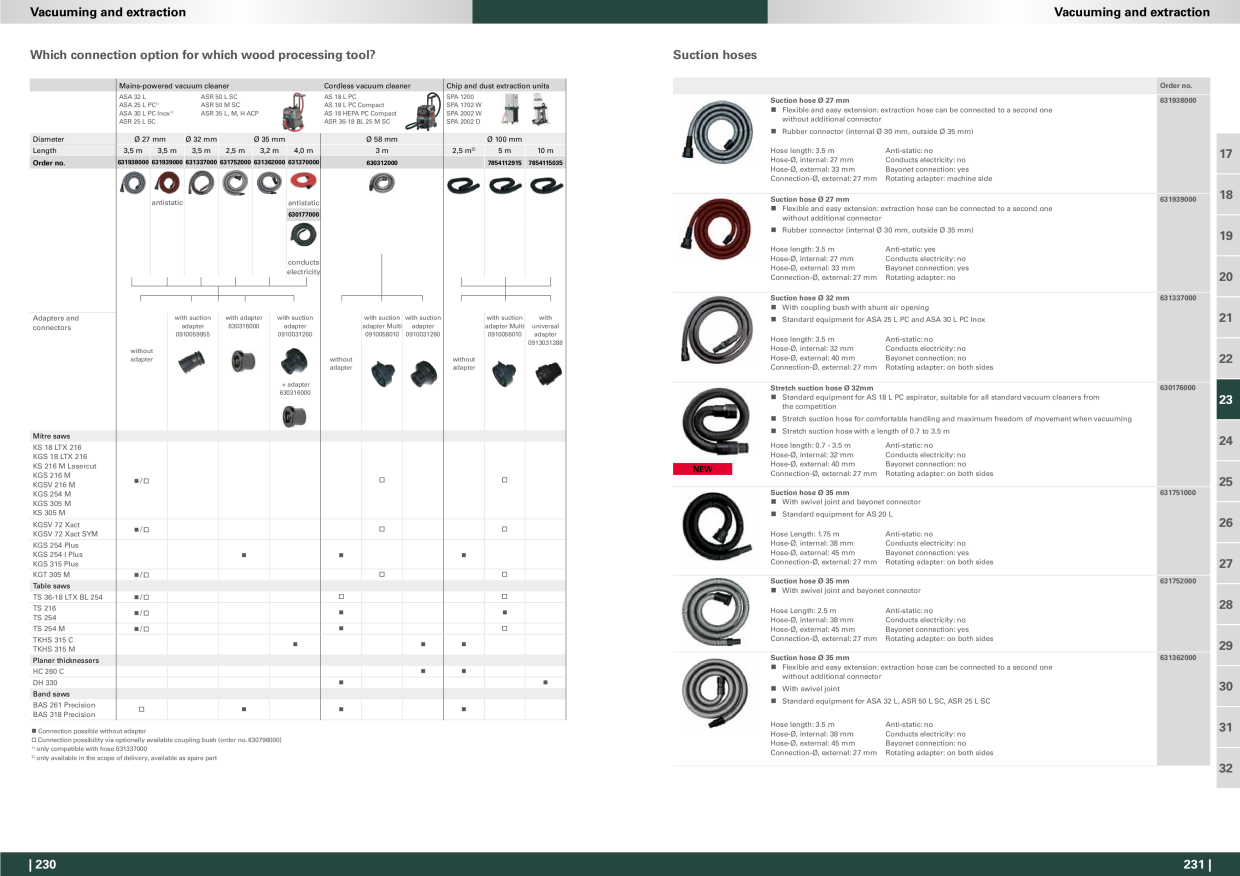Click the 'Cordless vacuum cleaner' column header
1240x876 pixels.
tap(367, 86)
